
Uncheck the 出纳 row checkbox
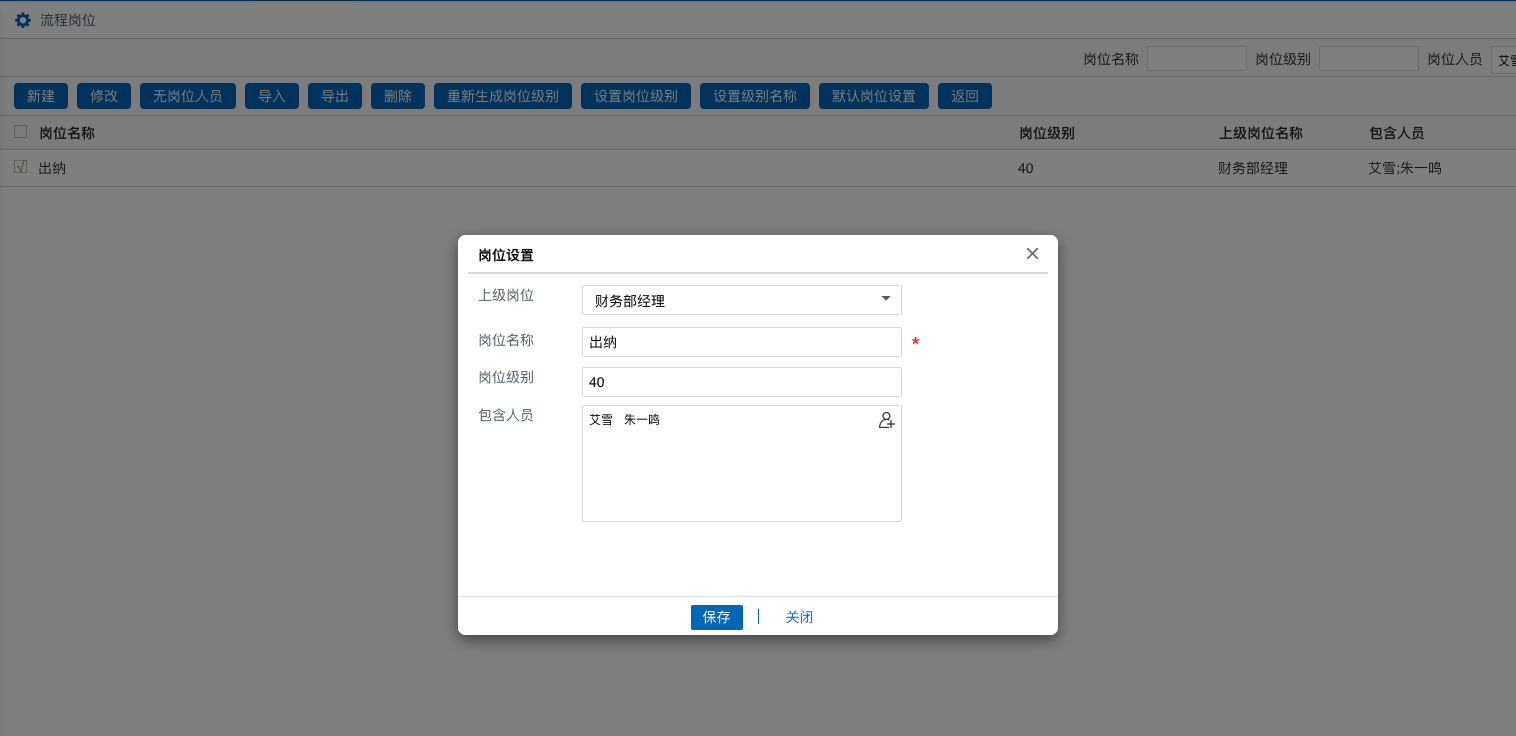[x=21, y=167]
